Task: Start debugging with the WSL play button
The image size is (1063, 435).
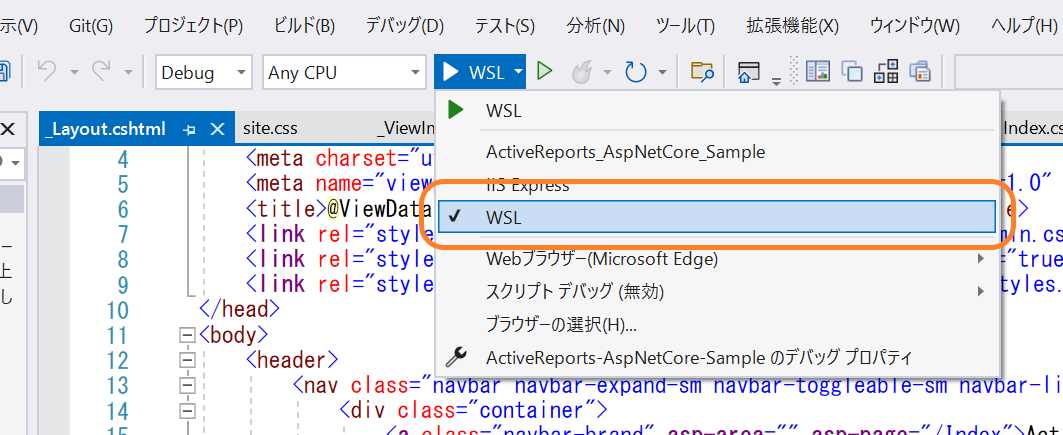Action: 473,72
